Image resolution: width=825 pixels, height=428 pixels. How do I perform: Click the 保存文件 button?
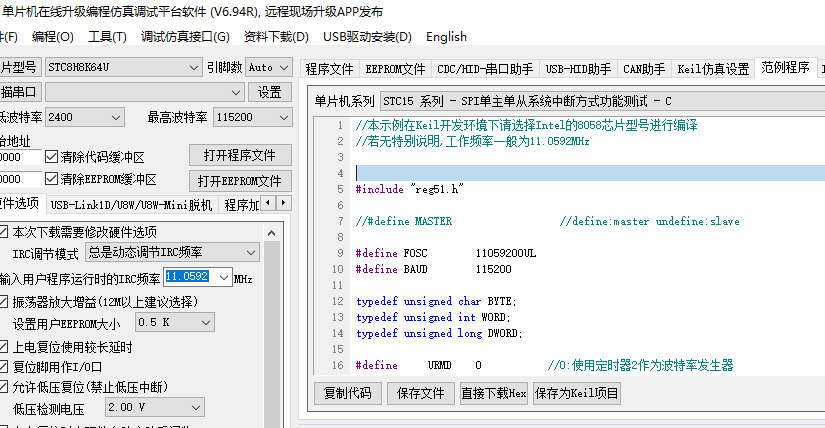(x=420, y=393)
